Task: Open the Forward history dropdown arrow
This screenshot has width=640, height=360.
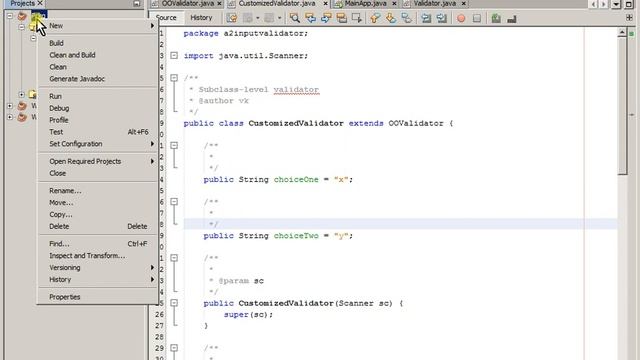Action: click(x=279, y=18)
